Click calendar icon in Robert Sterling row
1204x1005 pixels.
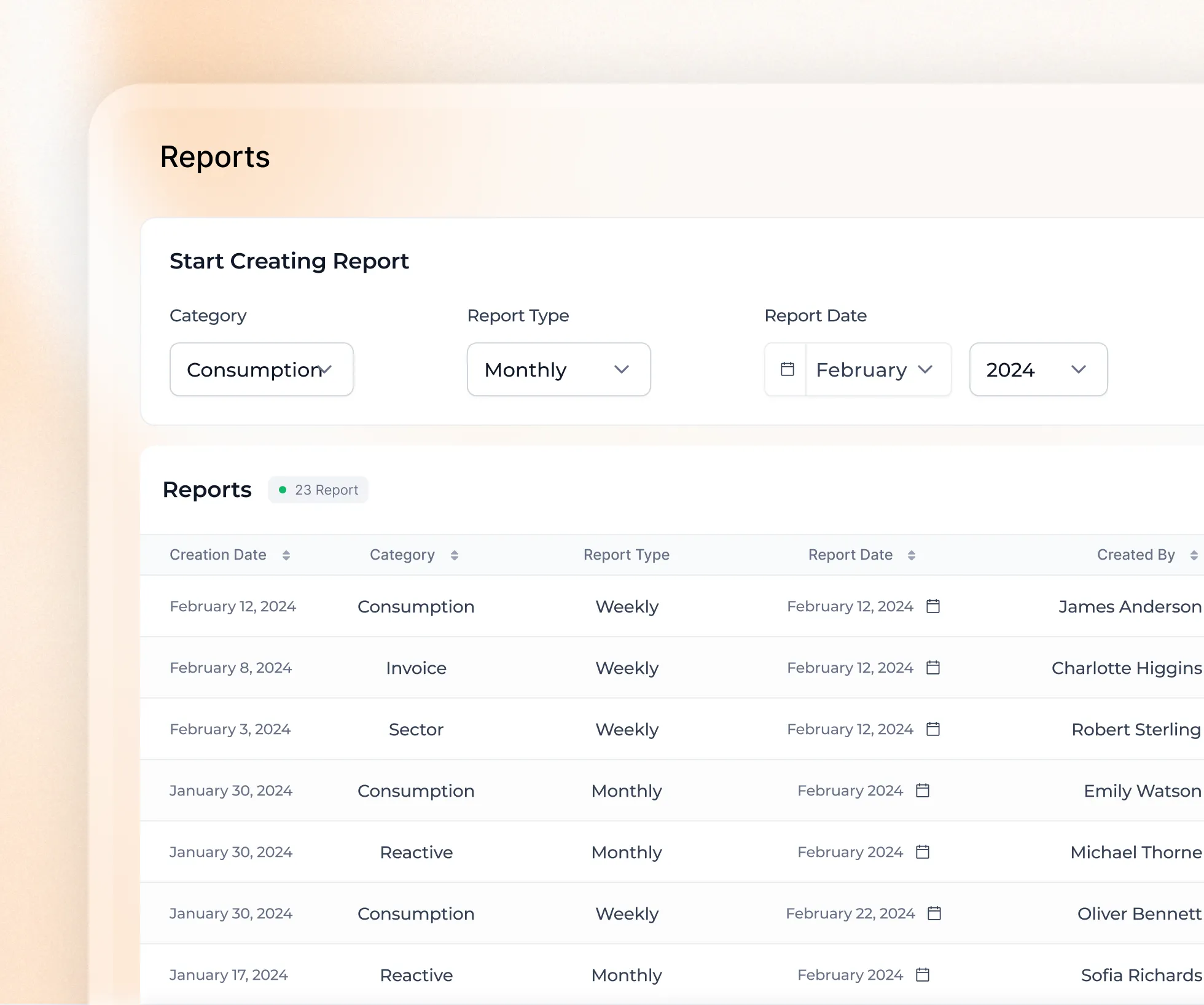pyautogui.click(x=933, y=729)
